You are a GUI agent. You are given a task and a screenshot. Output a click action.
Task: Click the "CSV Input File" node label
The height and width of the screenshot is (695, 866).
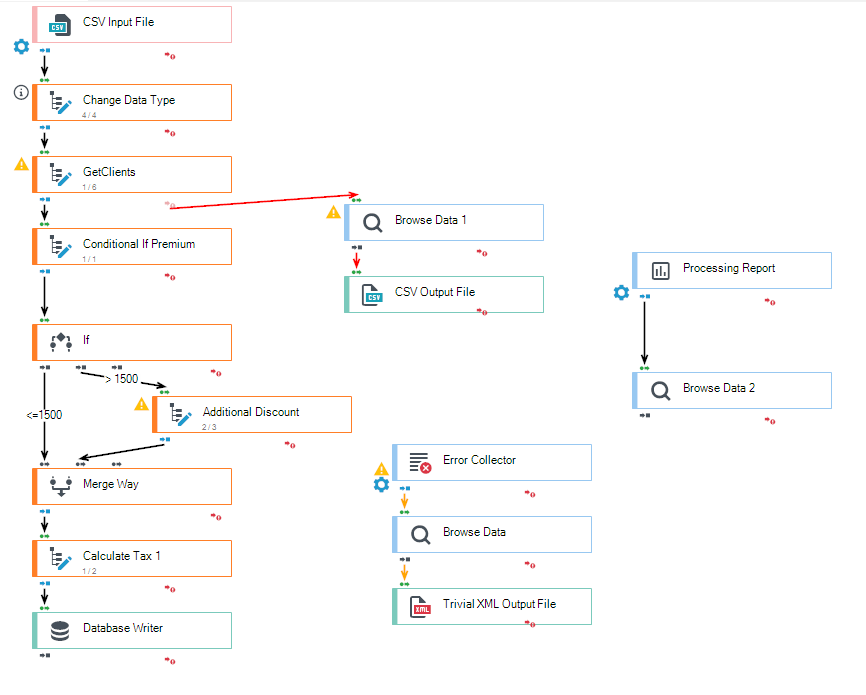pyautogui.click(x=119, y=22)
